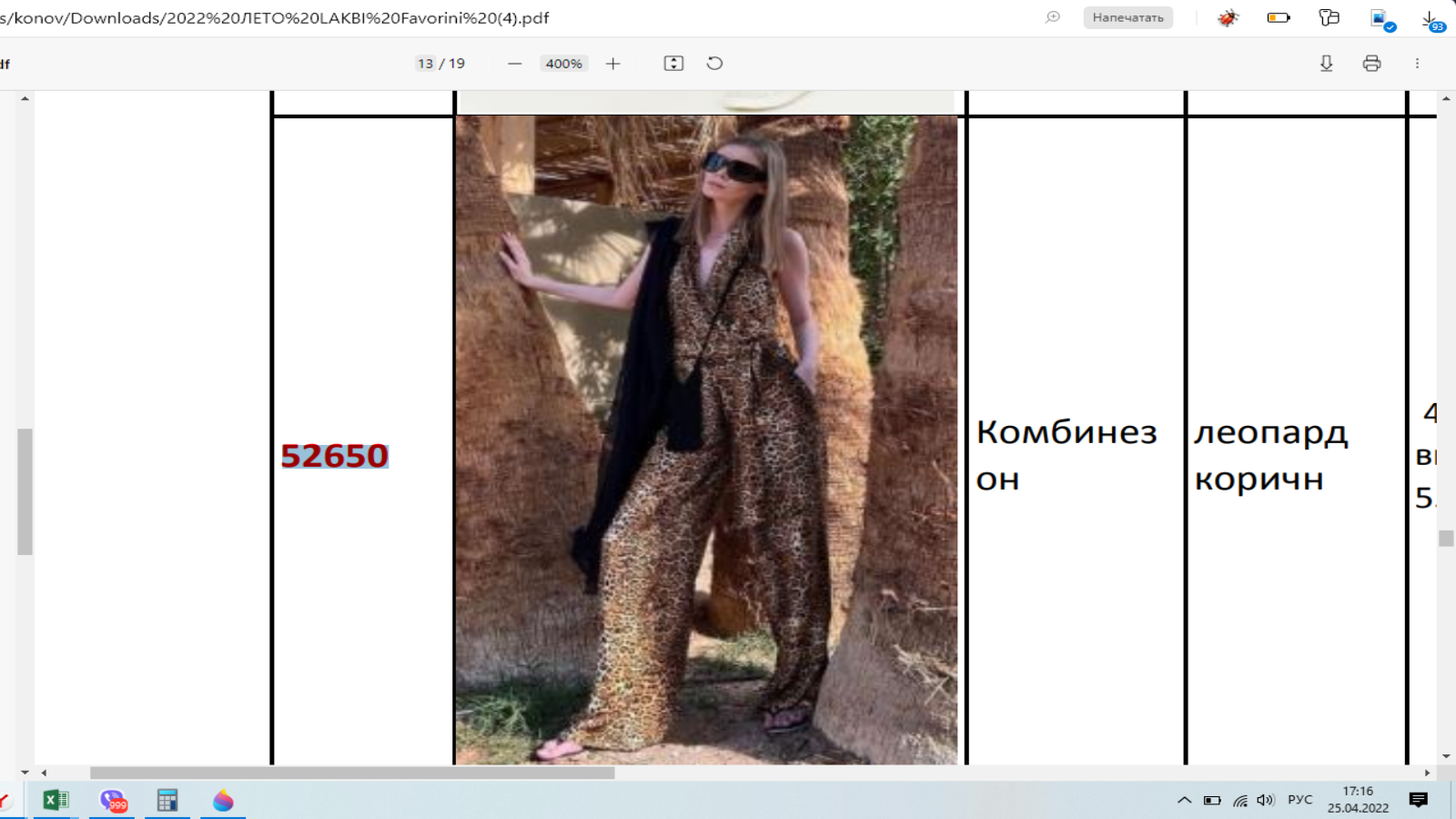
Task: Open the collections extension icon
Action: [x=1330, y=17]
